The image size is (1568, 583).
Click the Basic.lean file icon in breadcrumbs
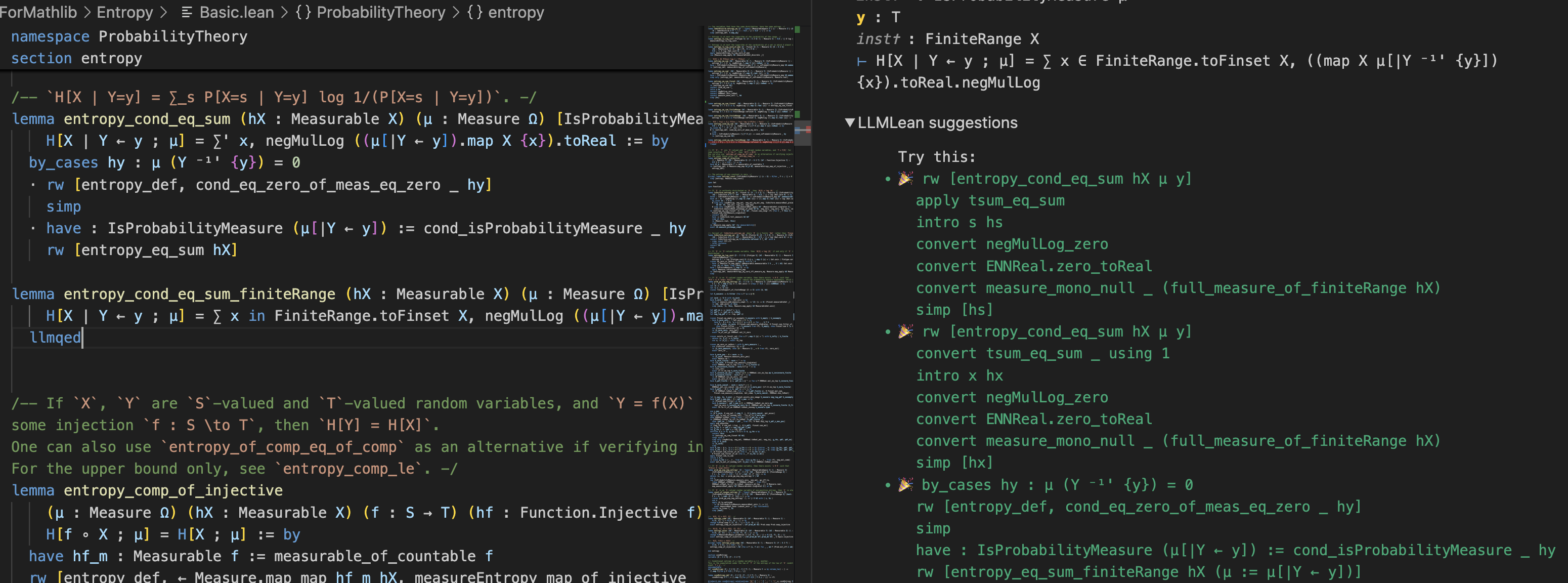187,13
